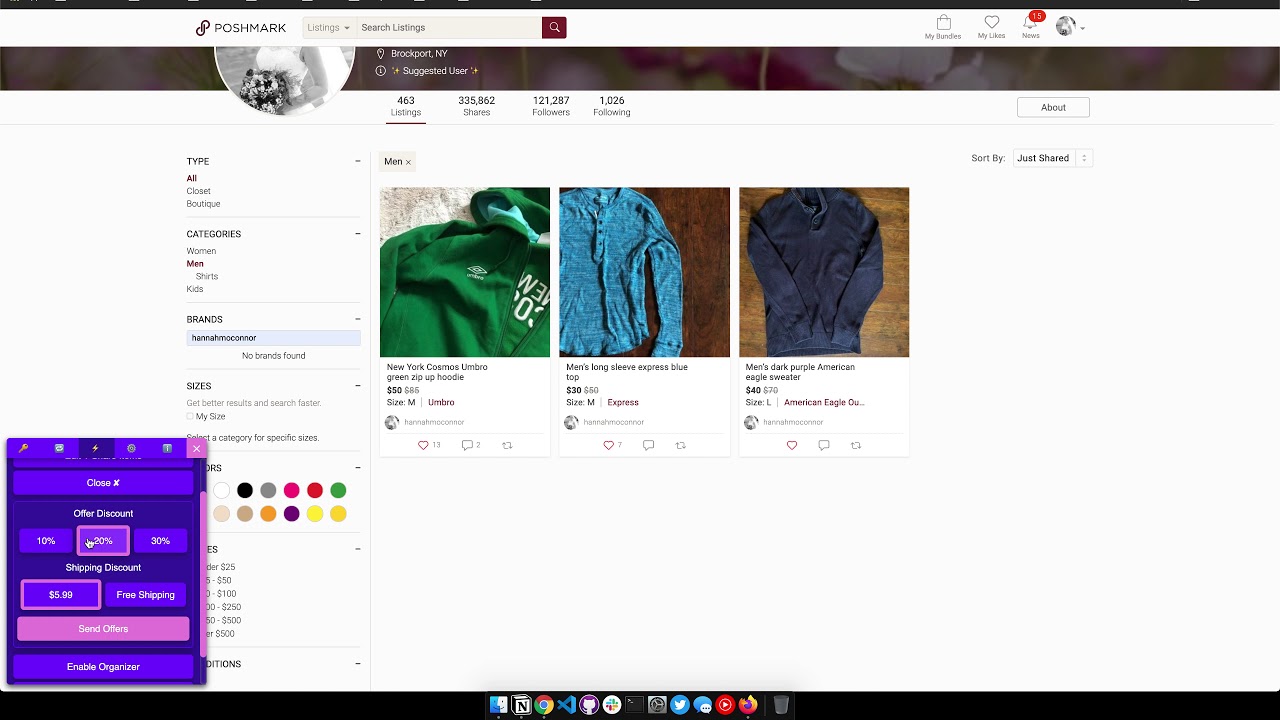Open the gear settings tab in extension panel
Viewport: 1280px width, 720px height.
tap(131, 449)
